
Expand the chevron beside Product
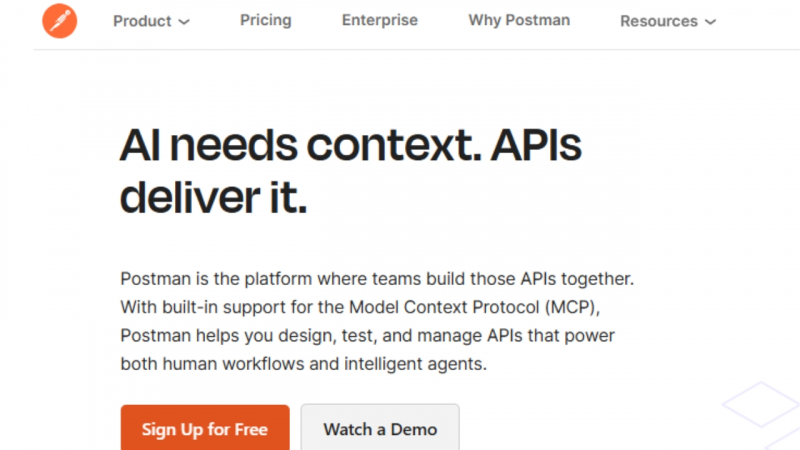pos(184,22)
